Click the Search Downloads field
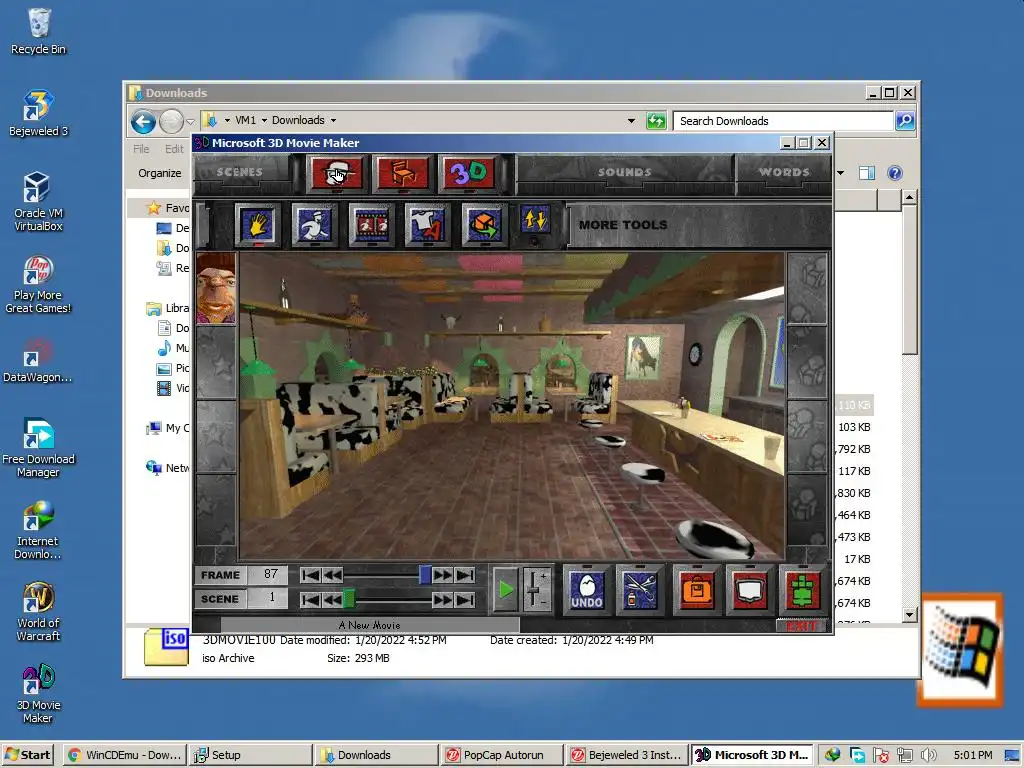Image resolution: width=1024 pixels, height=768 pixels. click(783, 121)
